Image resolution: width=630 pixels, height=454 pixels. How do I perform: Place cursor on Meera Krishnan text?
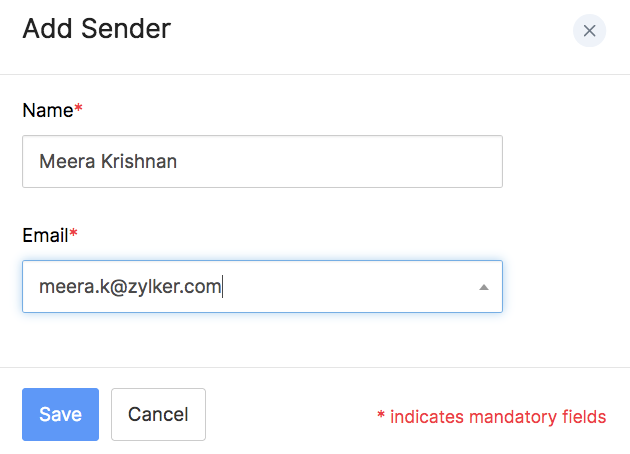click(108, 161)
